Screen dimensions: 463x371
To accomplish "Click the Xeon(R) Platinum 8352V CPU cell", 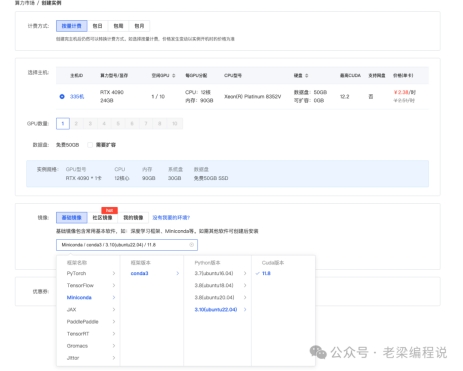I will coord(253,96).
